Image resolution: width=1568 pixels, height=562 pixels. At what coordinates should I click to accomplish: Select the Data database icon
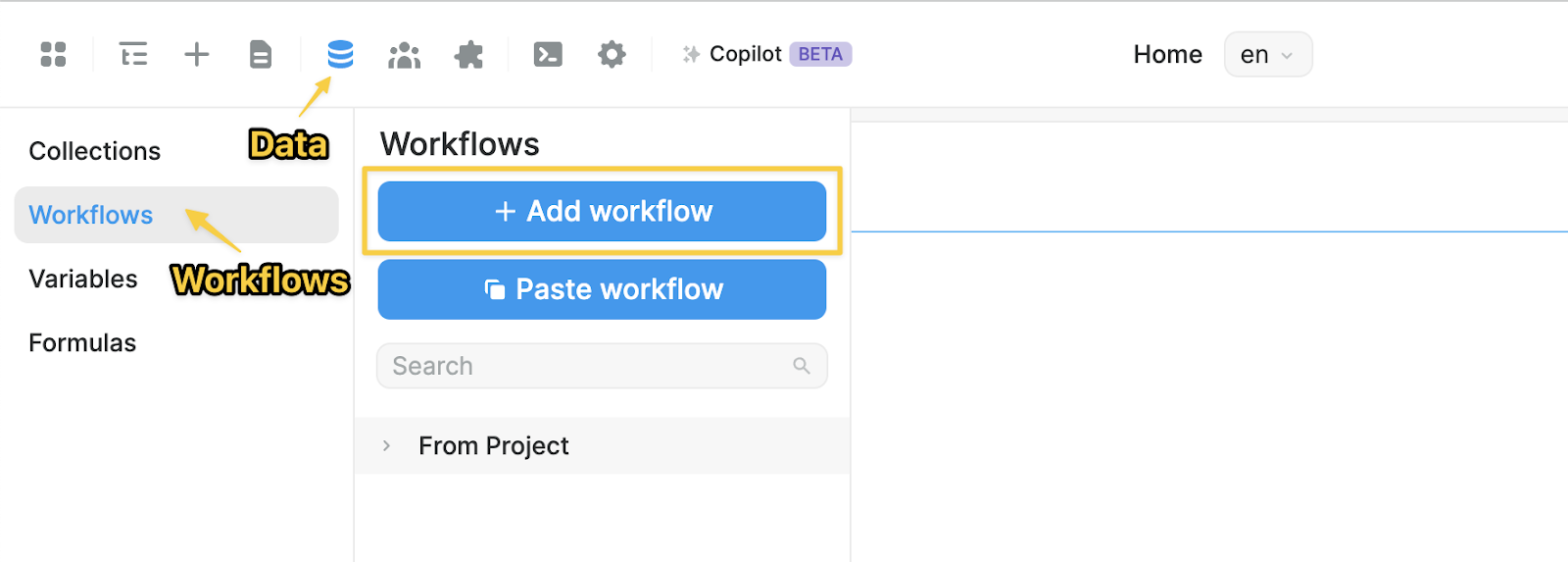[340, 54]
